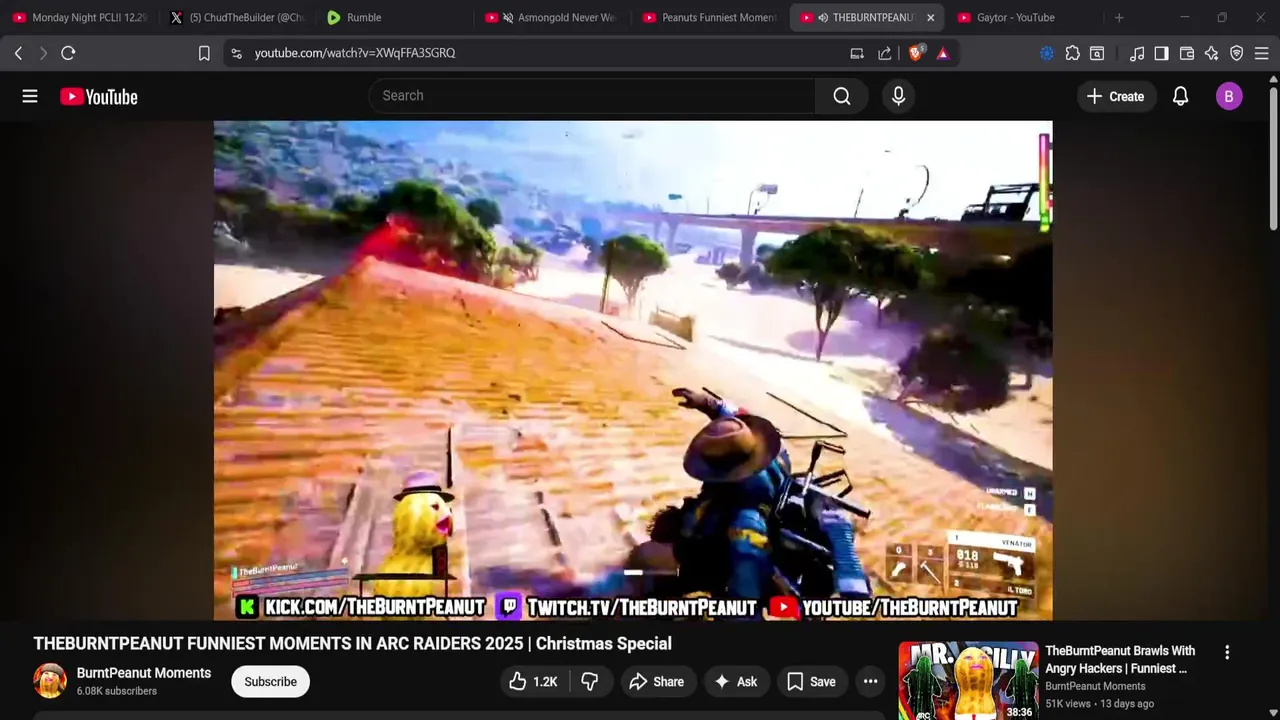Bookmark this page
Viewport: 1280px width, 720px height.
(204, 53)
